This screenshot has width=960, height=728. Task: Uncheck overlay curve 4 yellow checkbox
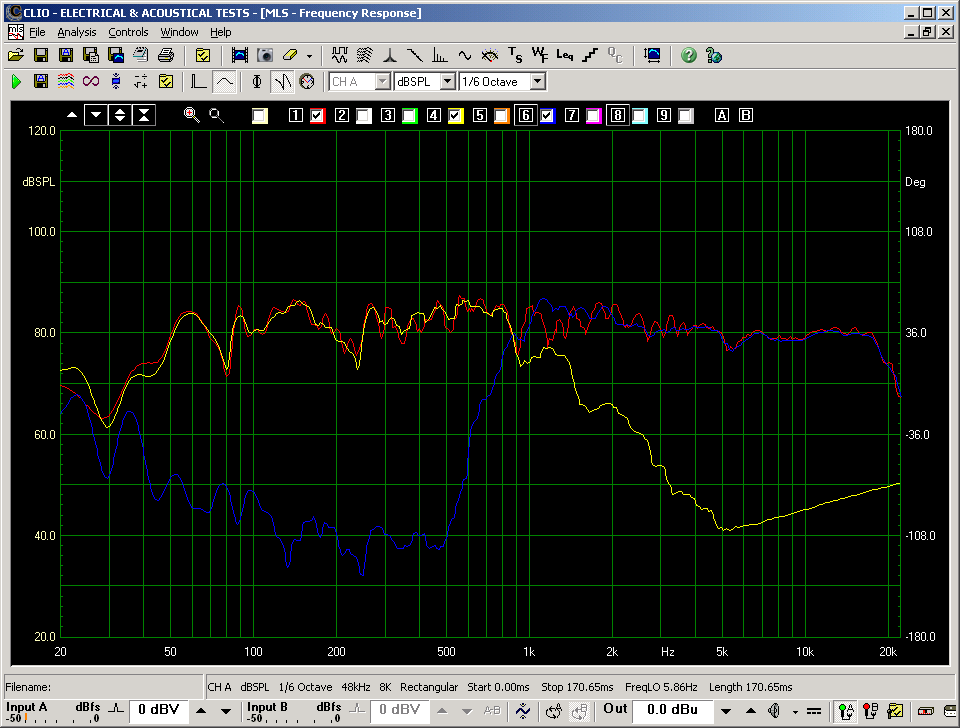456,116
